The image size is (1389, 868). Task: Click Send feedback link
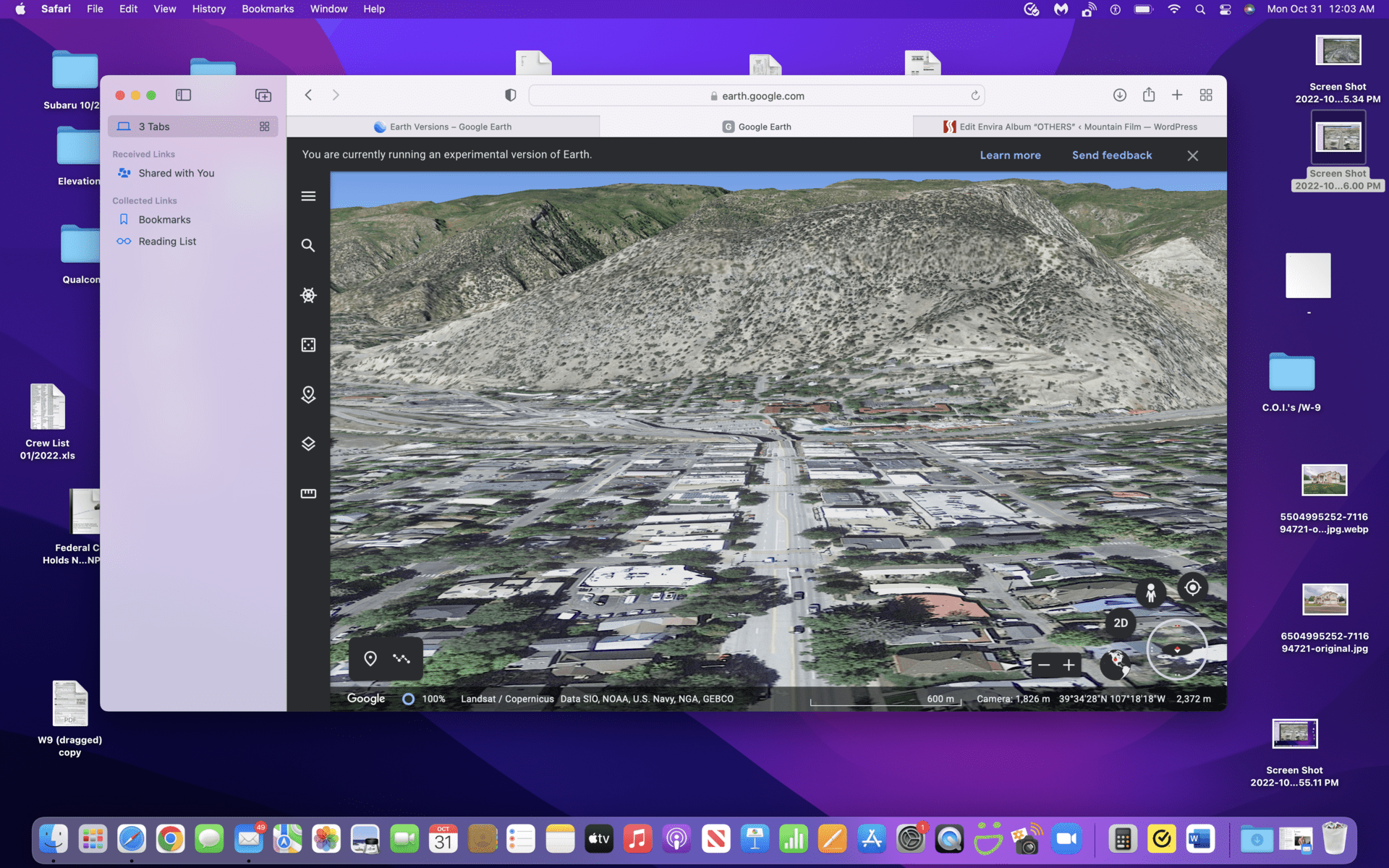point(1112,155)
